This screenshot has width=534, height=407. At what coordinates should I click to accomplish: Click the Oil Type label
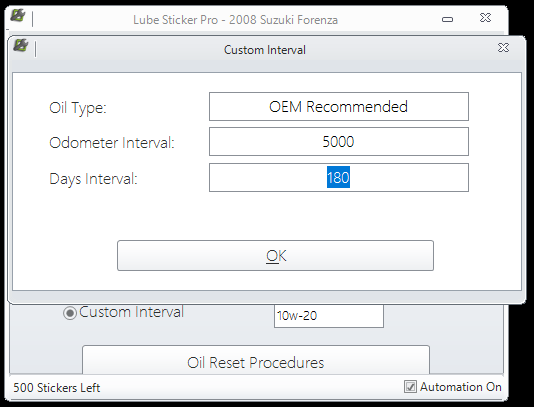coord(78,108)
